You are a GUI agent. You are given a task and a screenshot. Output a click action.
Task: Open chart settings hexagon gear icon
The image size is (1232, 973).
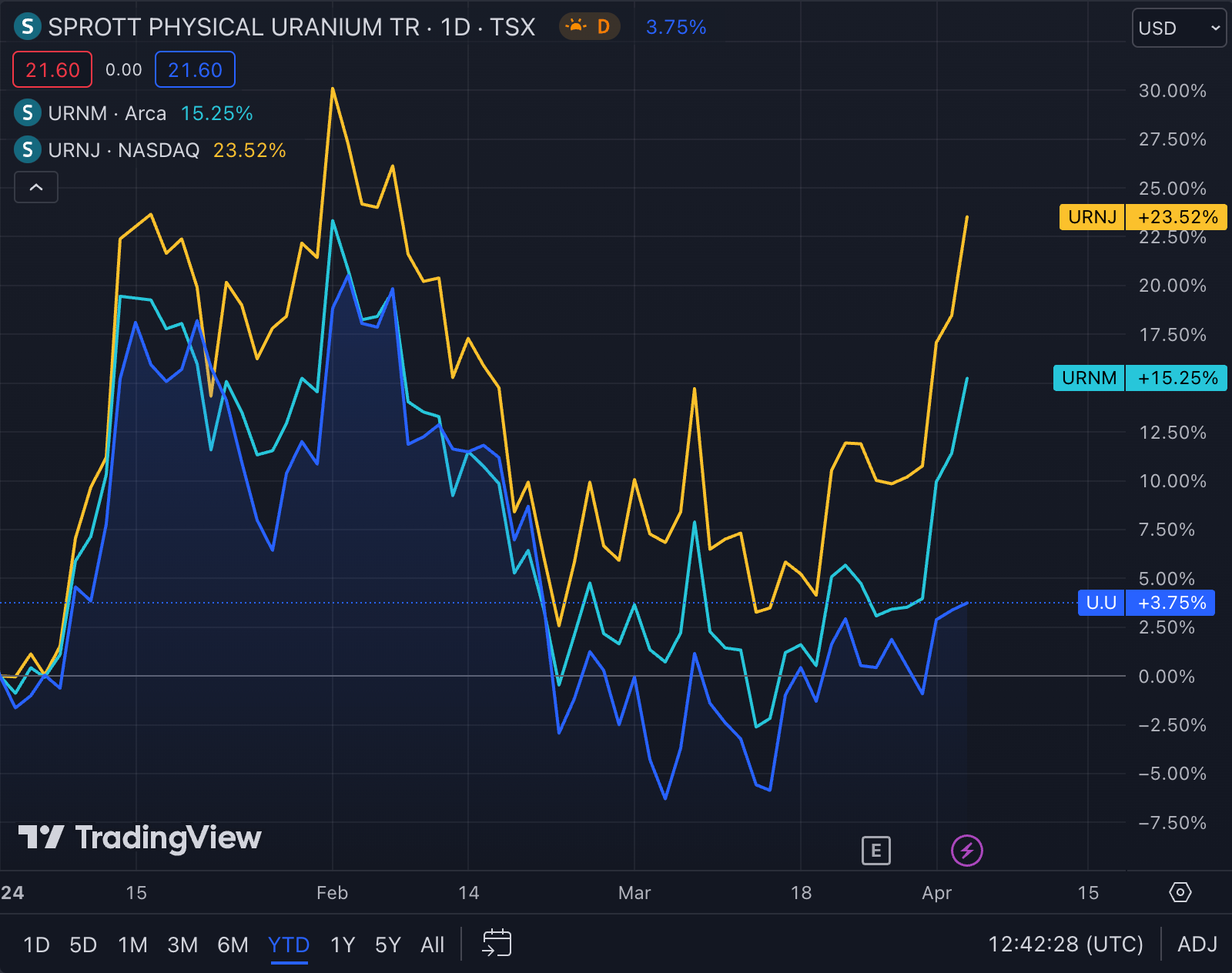tap(1180, 892)
